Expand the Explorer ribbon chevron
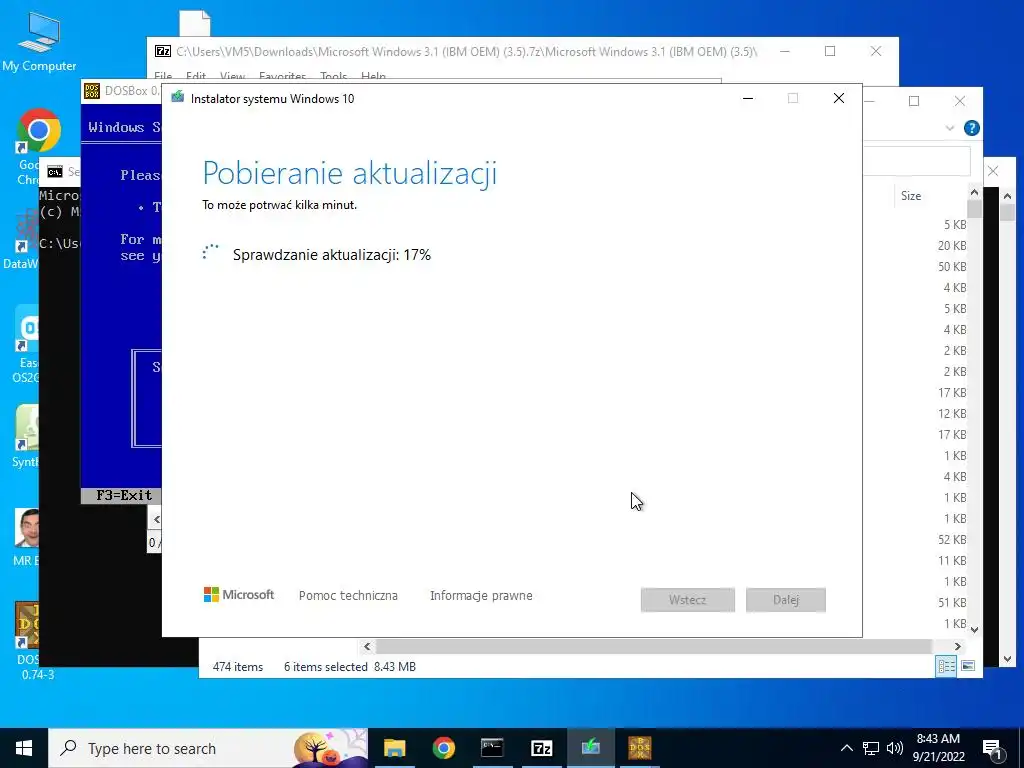The width and height of the screenshot is (1024, 768). click(x=950, y=128)
